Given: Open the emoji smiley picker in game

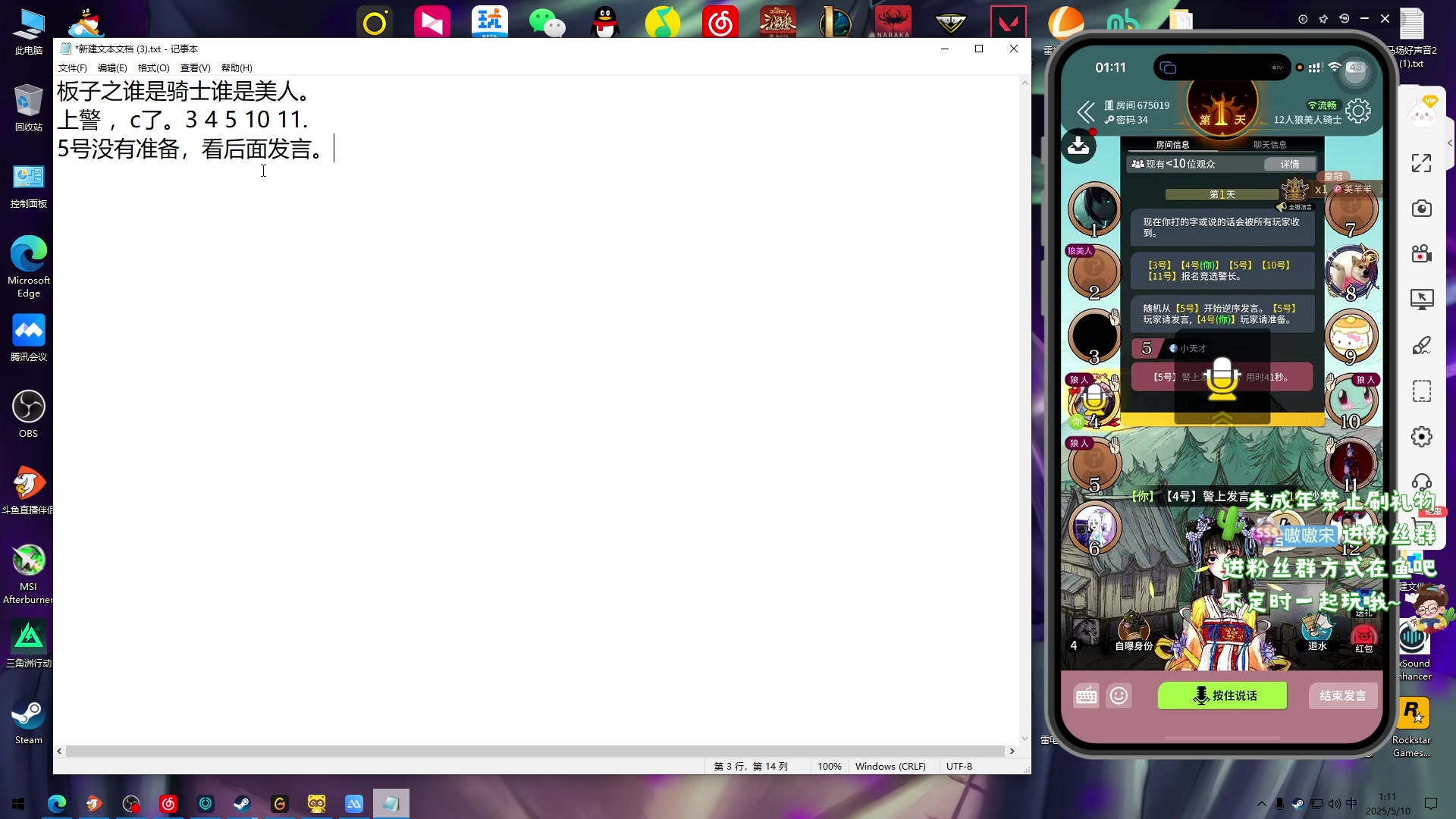Looking at the screenshot, I should (x=1119, y=695).
